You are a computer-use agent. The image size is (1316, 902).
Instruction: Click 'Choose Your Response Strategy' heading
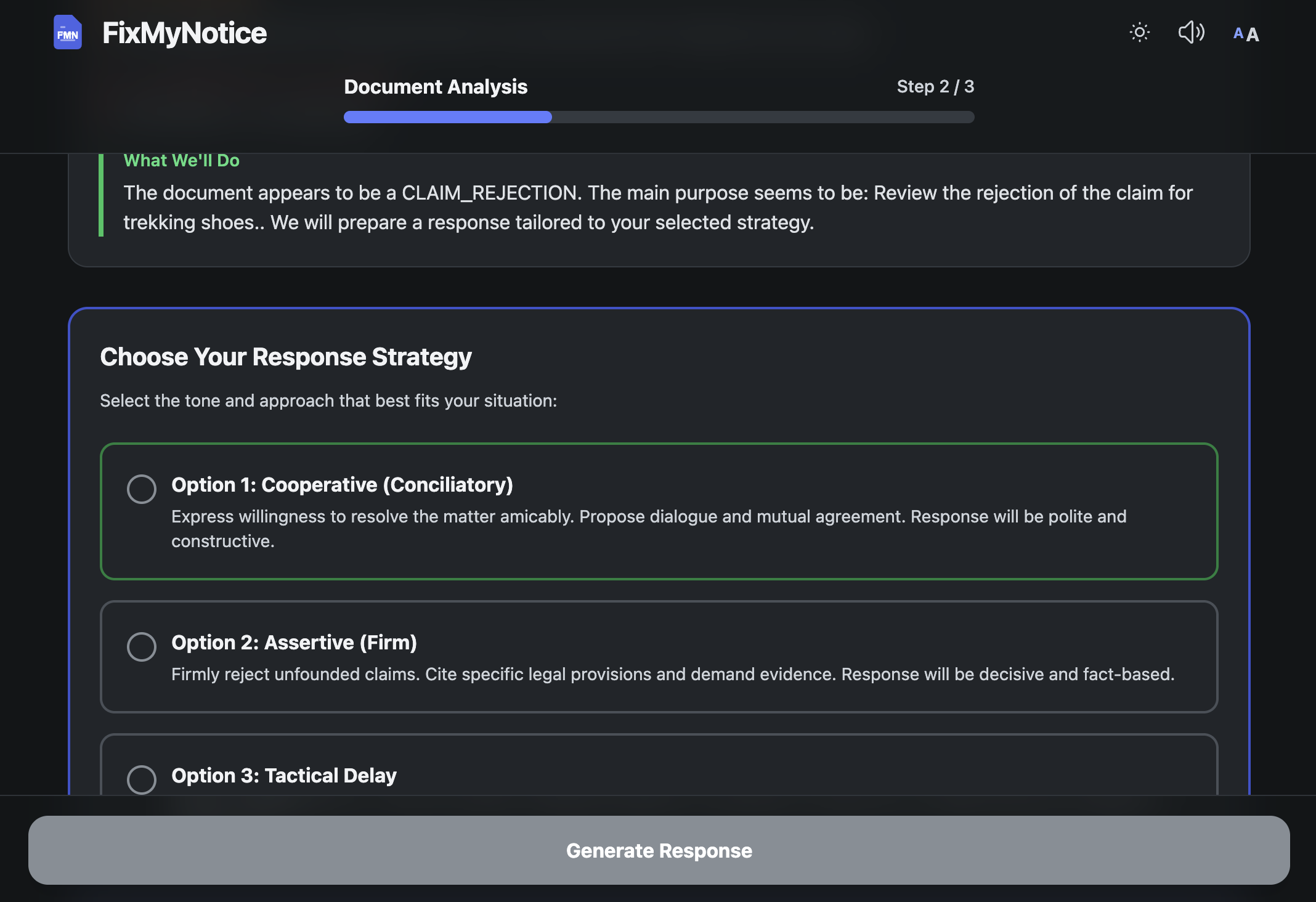click(x=286, y=357)
